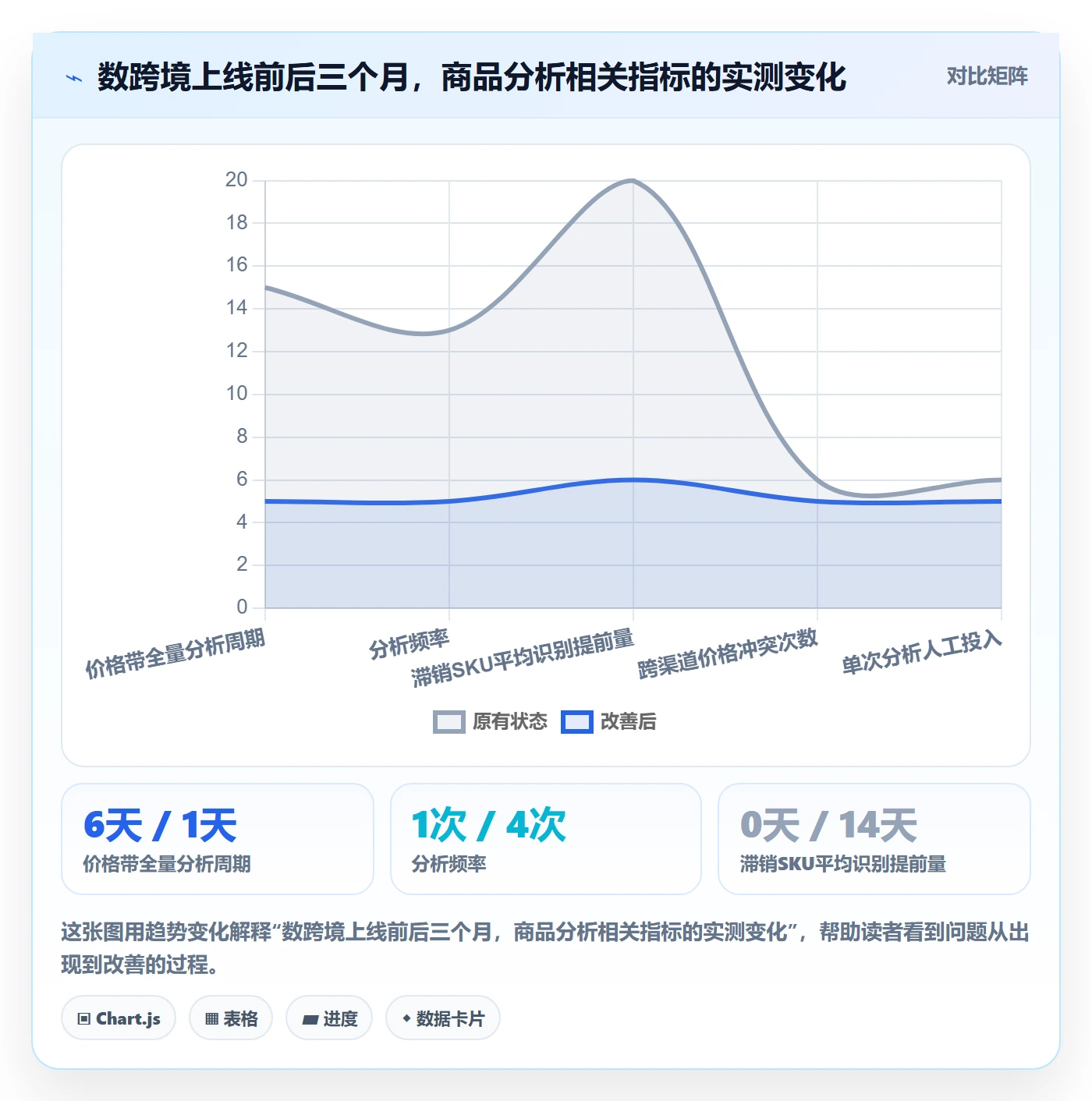Click the 滞销SKU平均识别提前量 card caption

tap(843, 864)
